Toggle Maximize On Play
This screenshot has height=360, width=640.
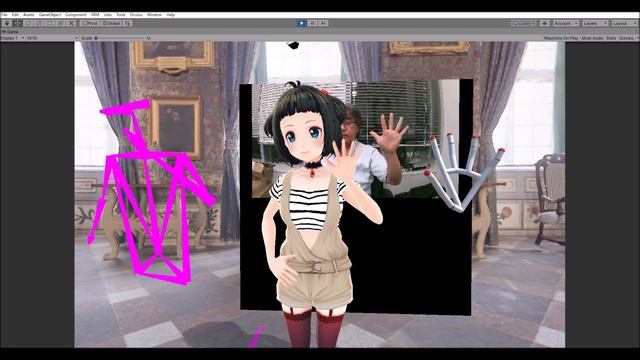[561, 38]
